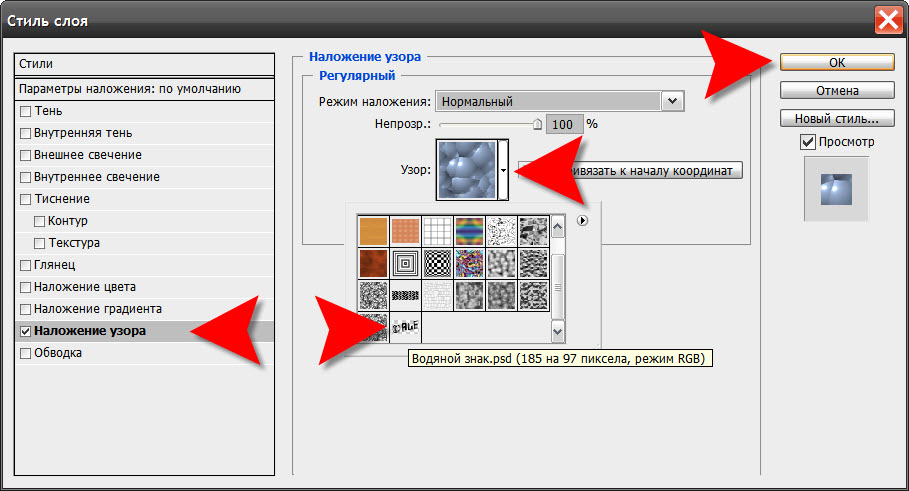The image size is (909, 491).
Task: Open Параметры наложения: по умолчанию row
Action: click(144, 89)
